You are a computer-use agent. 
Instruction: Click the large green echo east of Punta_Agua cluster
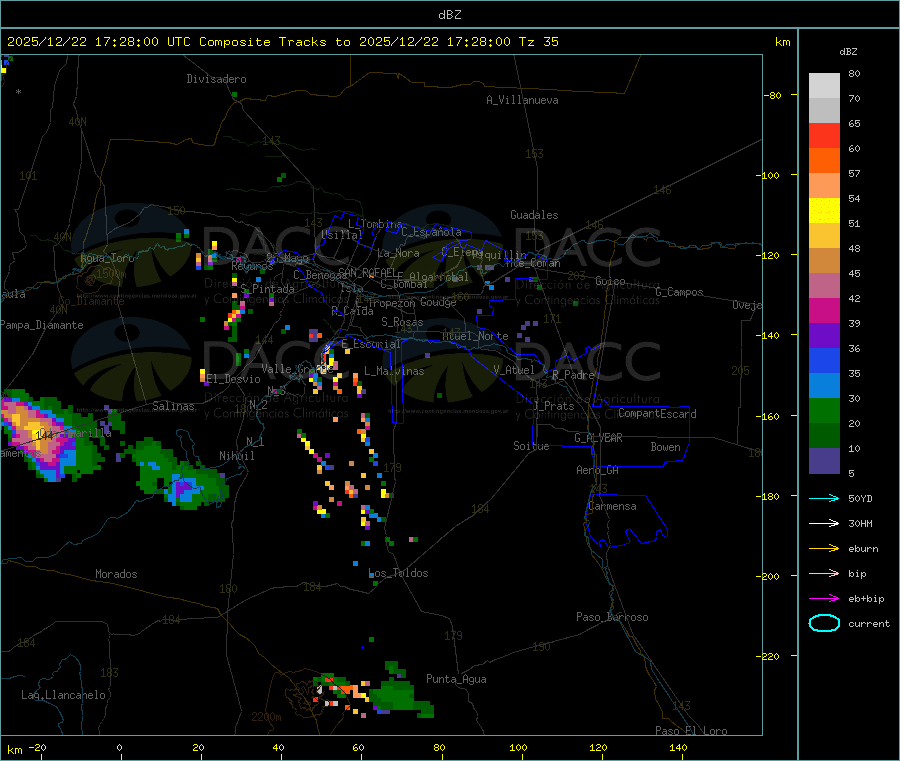point(396,692)
